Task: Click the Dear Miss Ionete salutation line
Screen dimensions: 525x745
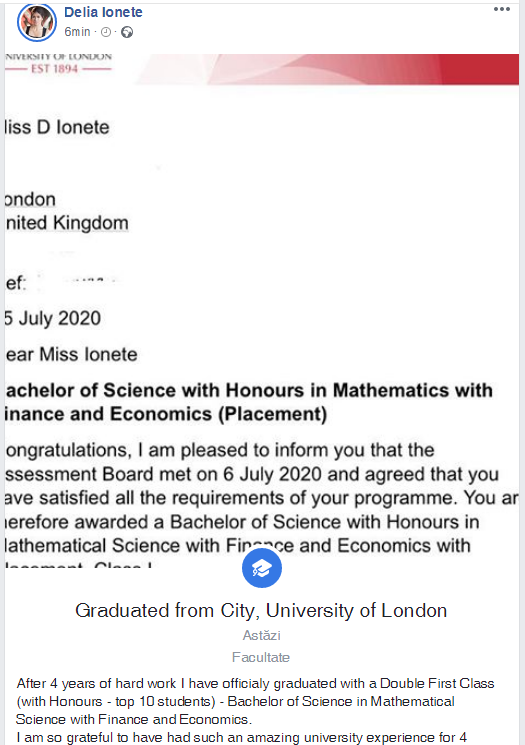Action: point(71,354)
